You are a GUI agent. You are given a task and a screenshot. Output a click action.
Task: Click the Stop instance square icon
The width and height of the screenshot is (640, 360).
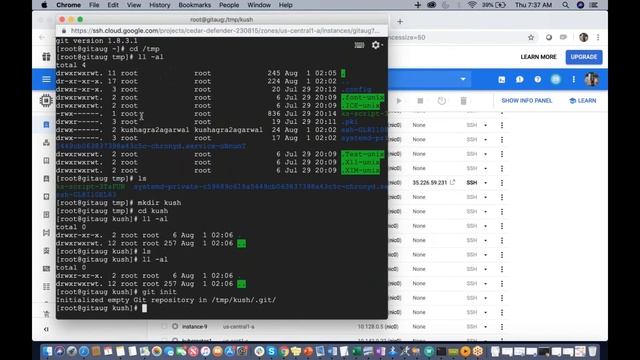tap(420, 100)
